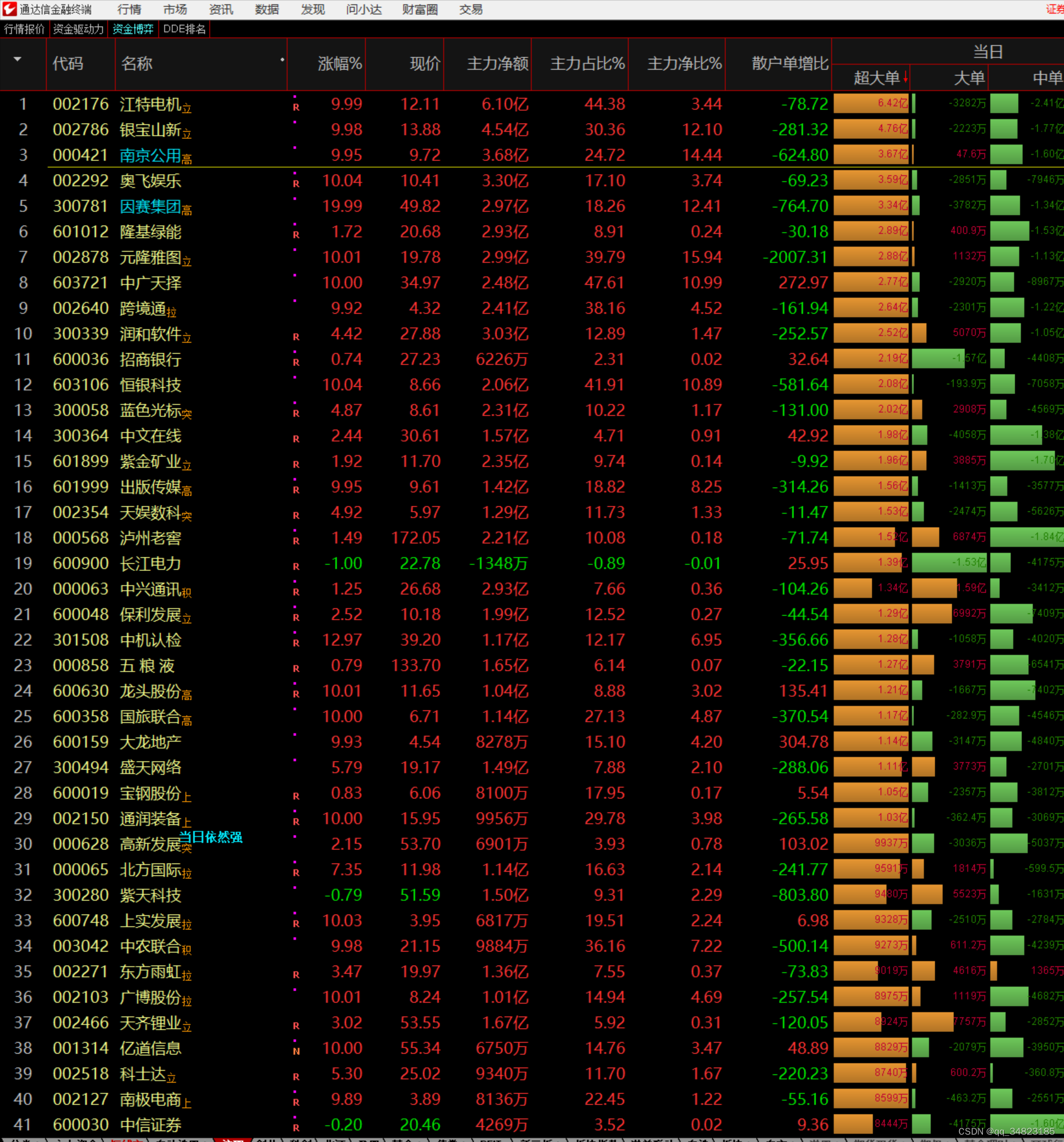The image size is (1064, 1142).
Task: Select the 江特电机 stock name
Action: pos(150,104)
